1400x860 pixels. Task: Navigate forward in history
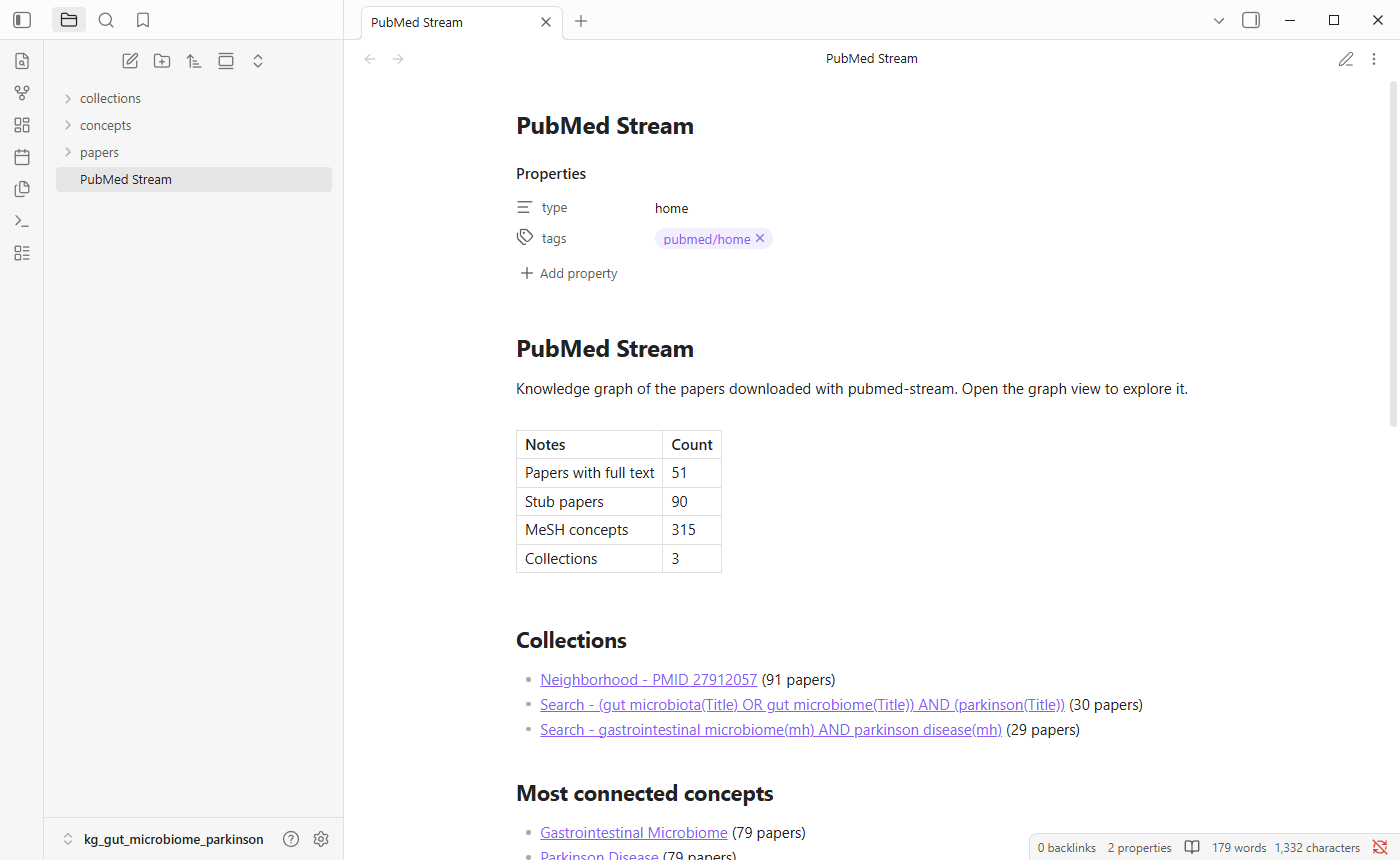coord(398,59)
